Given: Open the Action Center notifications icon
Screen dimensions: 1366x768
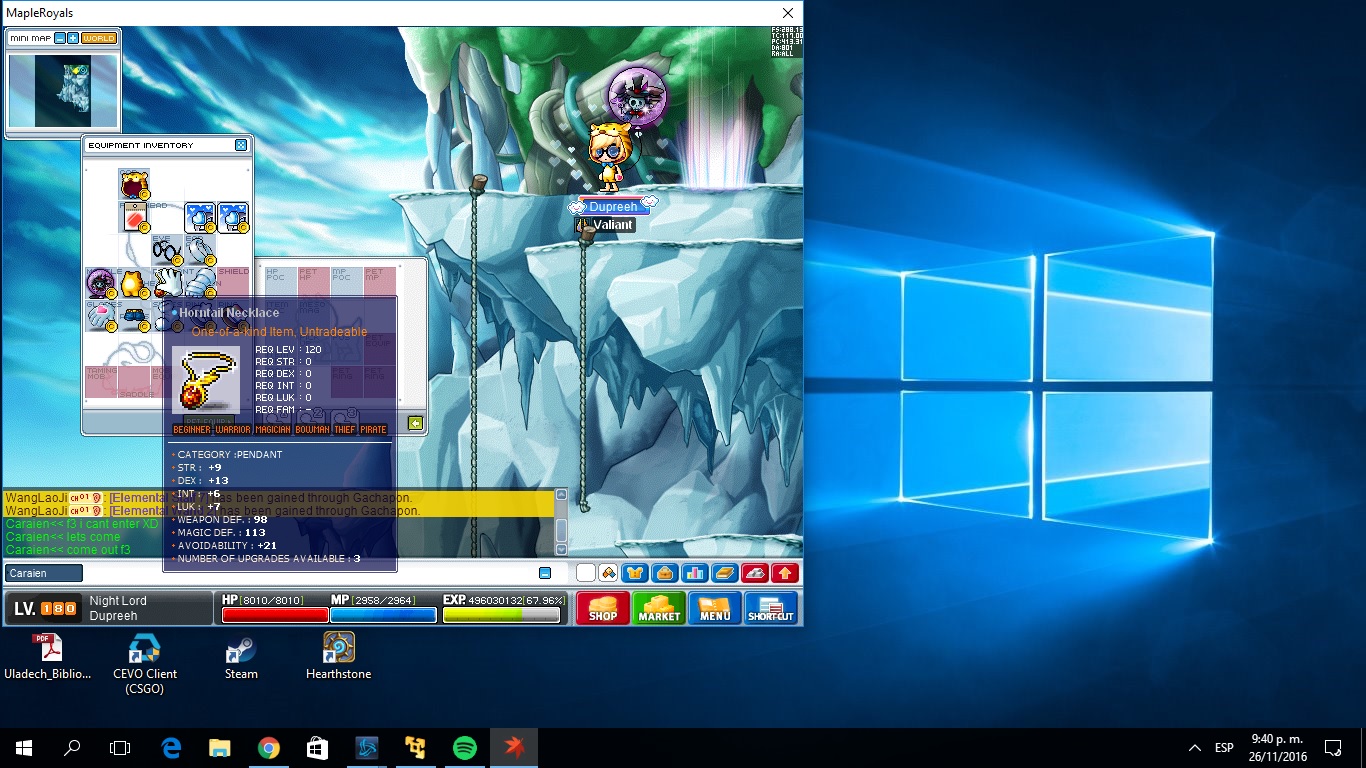Looking at the screenshot, I should 1333,748.
